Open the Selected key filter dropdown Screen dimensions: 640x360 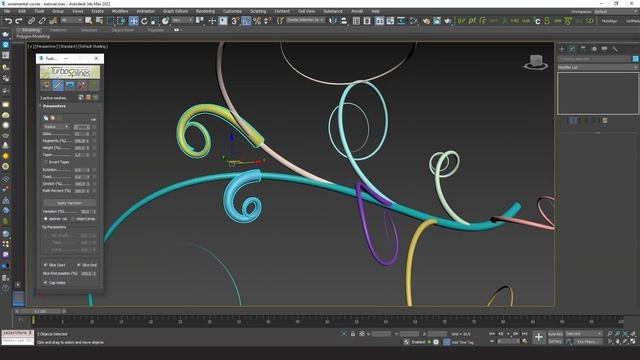click(584, 334)
